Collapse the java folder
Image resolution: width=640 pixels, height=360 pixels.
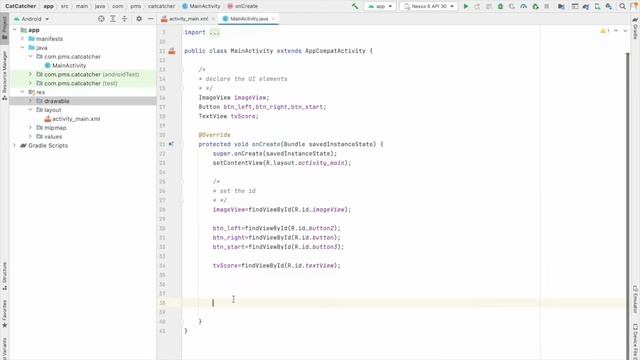22,48
